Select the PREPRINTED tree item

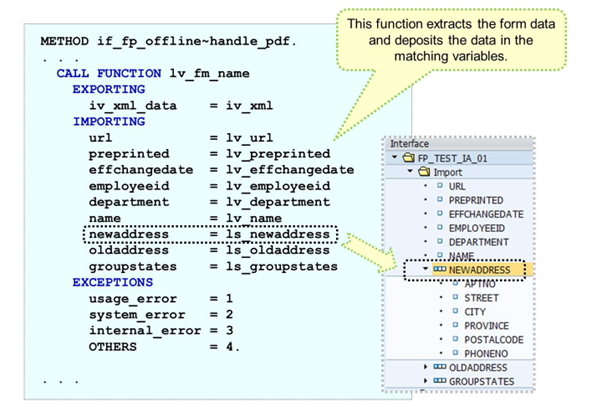point(475,200)
